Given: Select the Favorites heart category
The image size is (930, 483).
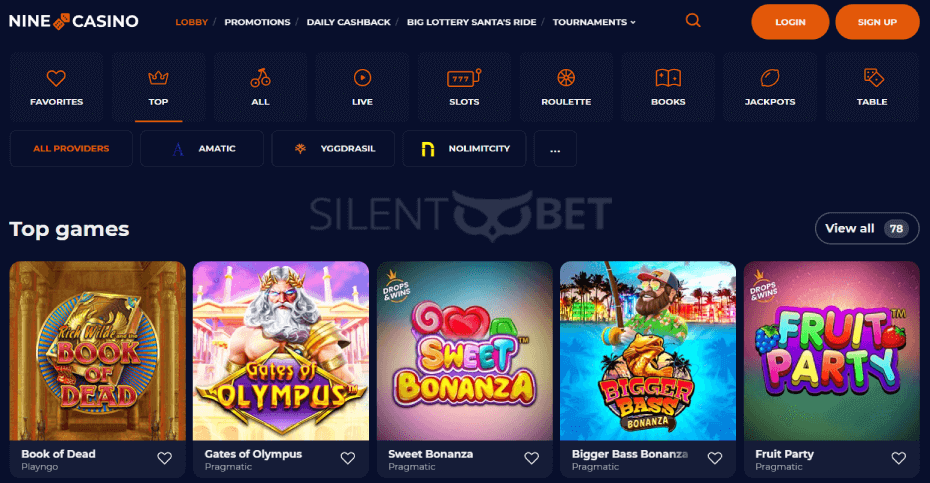Looking at the screenshot, I should click(x=56, y=87).
